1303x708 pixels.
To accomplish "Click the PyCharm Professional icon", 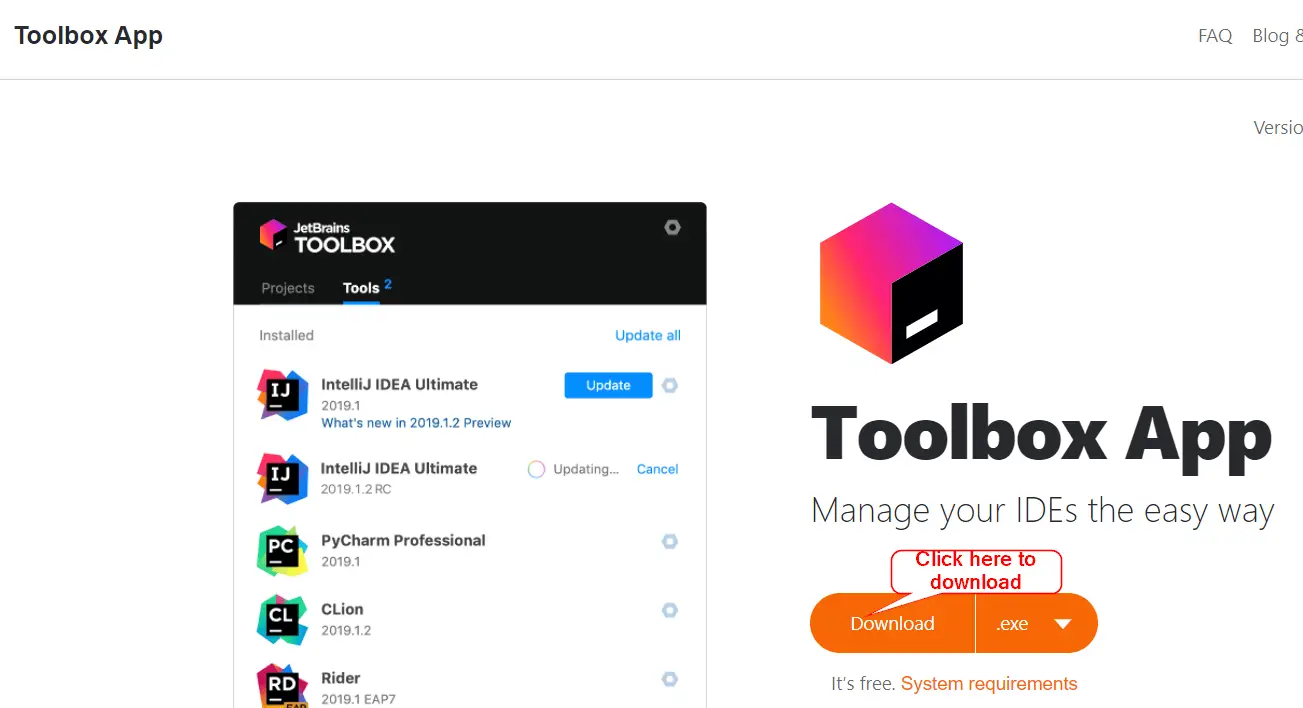I will (x=282, y=551).
